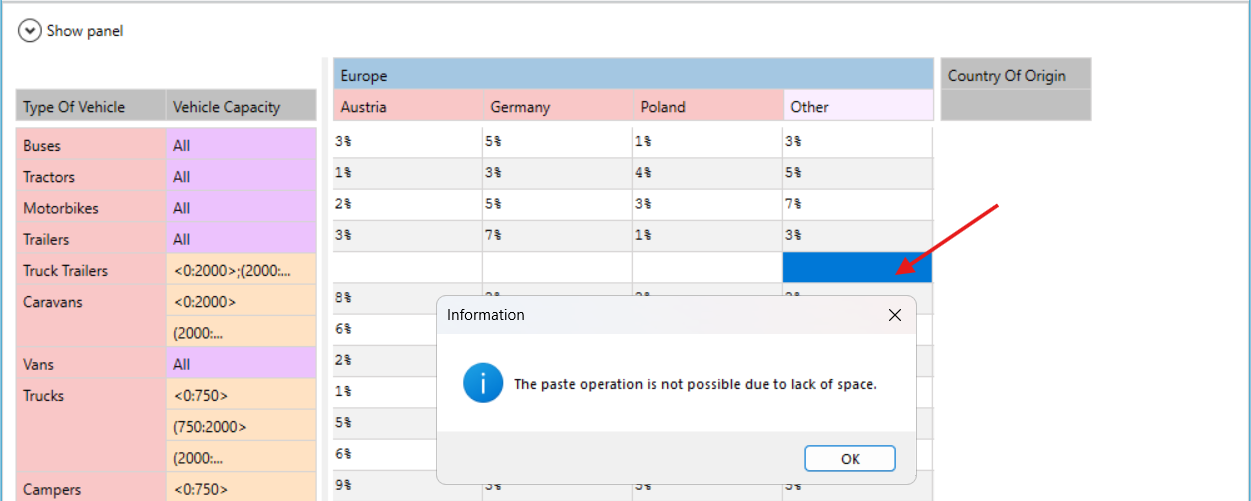The image size is (1251, 501).
Task: Click the Buses Other cell 3%
Action: (x=857, y=142)
